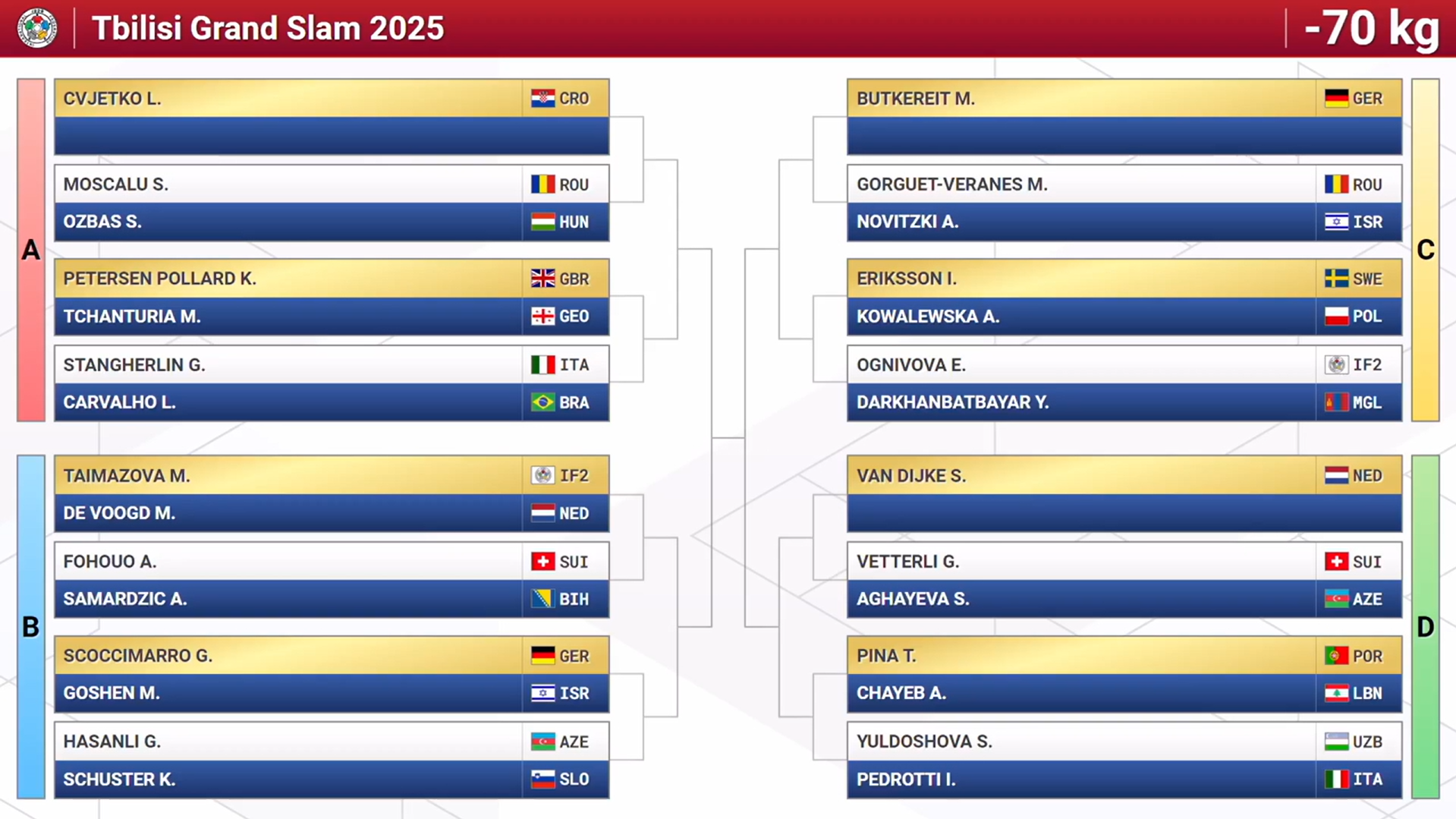Select the blue pool B bar
Image resolution: width=1456 pixels, height=819 pixels.
(31, 627)
